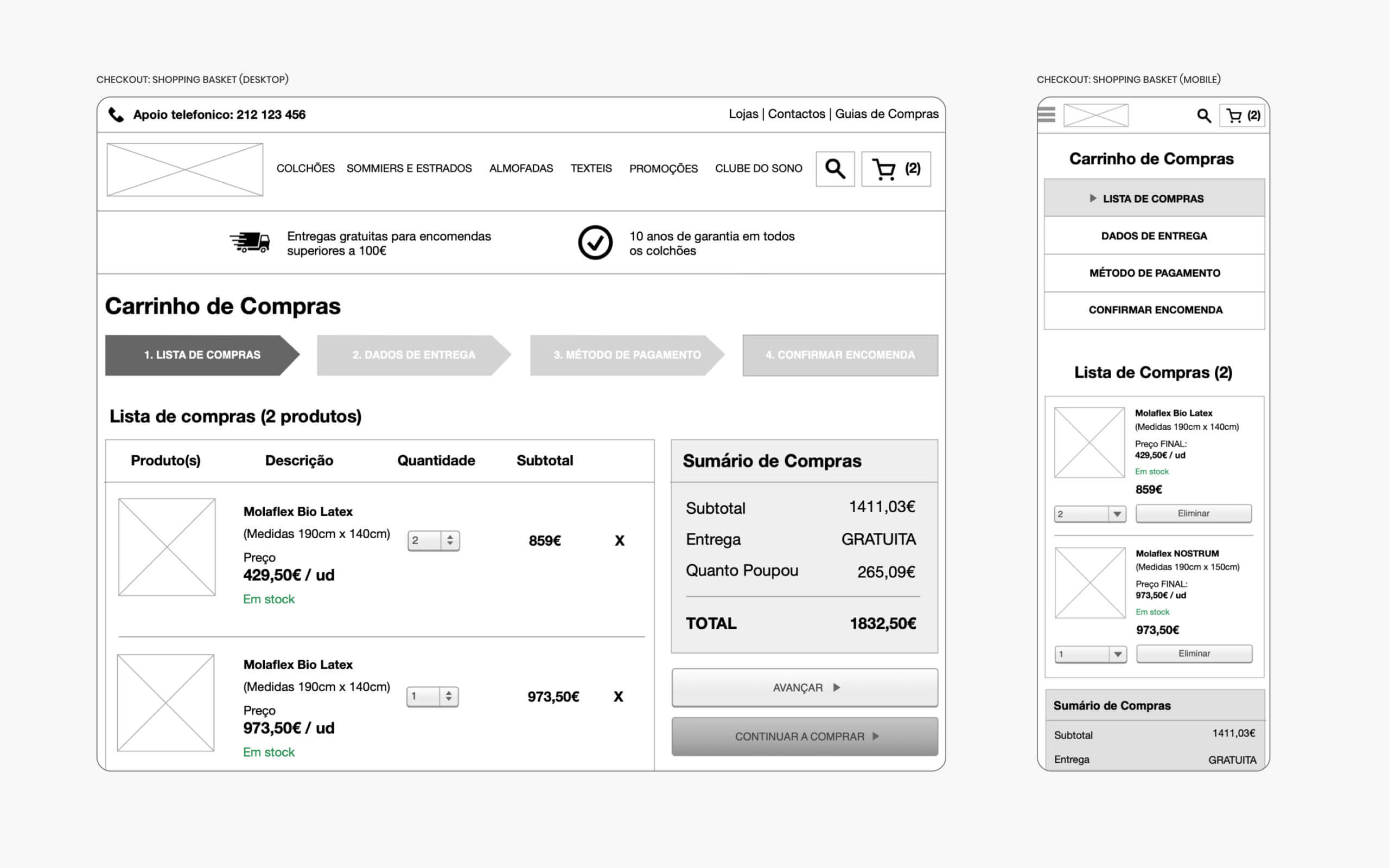Open the ALMOFADAS menu
Viewport: 1389px width, 868px height.
521,168
